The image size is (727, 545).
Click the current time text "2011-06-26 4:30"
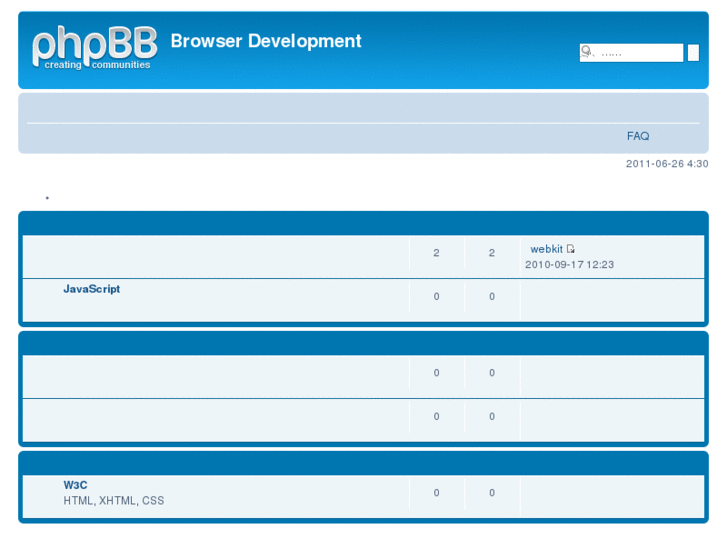coord(667,164)
